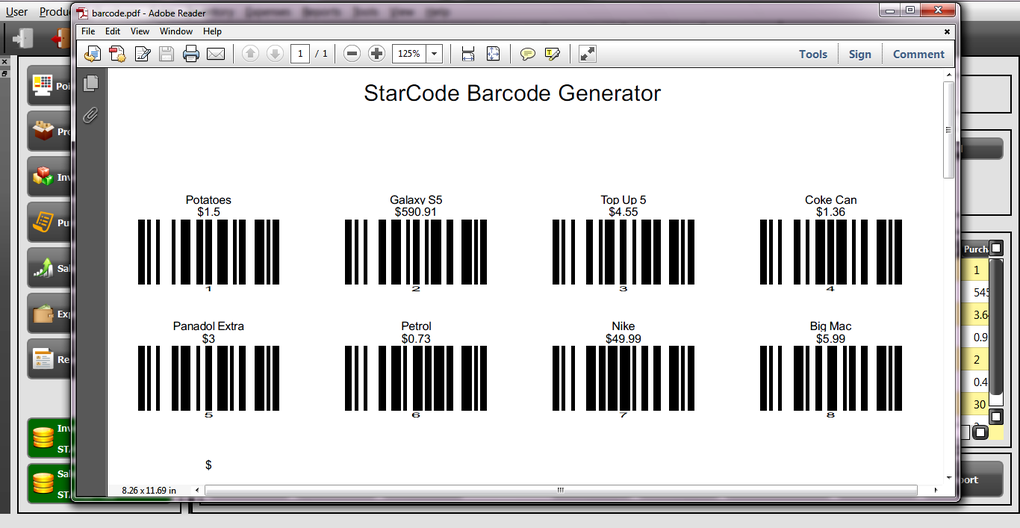Click the fit page width icon
This screenshot has width=1020, height=528.
click(x=468, y=54)
